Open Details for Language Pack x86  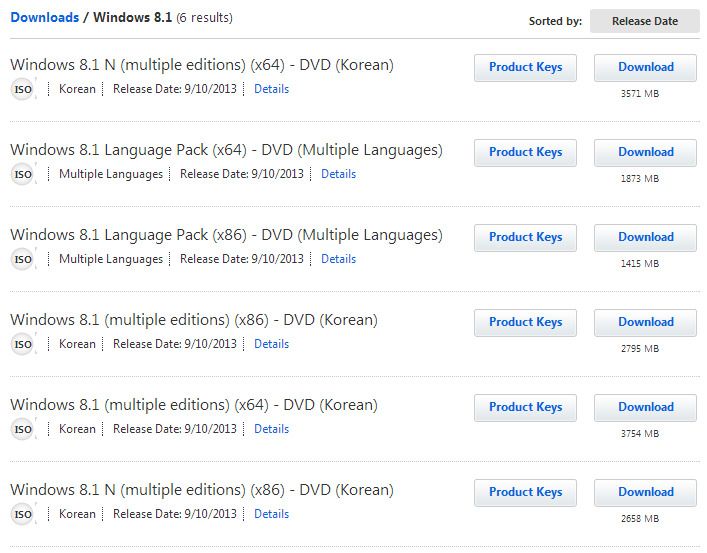coord(338,259)
